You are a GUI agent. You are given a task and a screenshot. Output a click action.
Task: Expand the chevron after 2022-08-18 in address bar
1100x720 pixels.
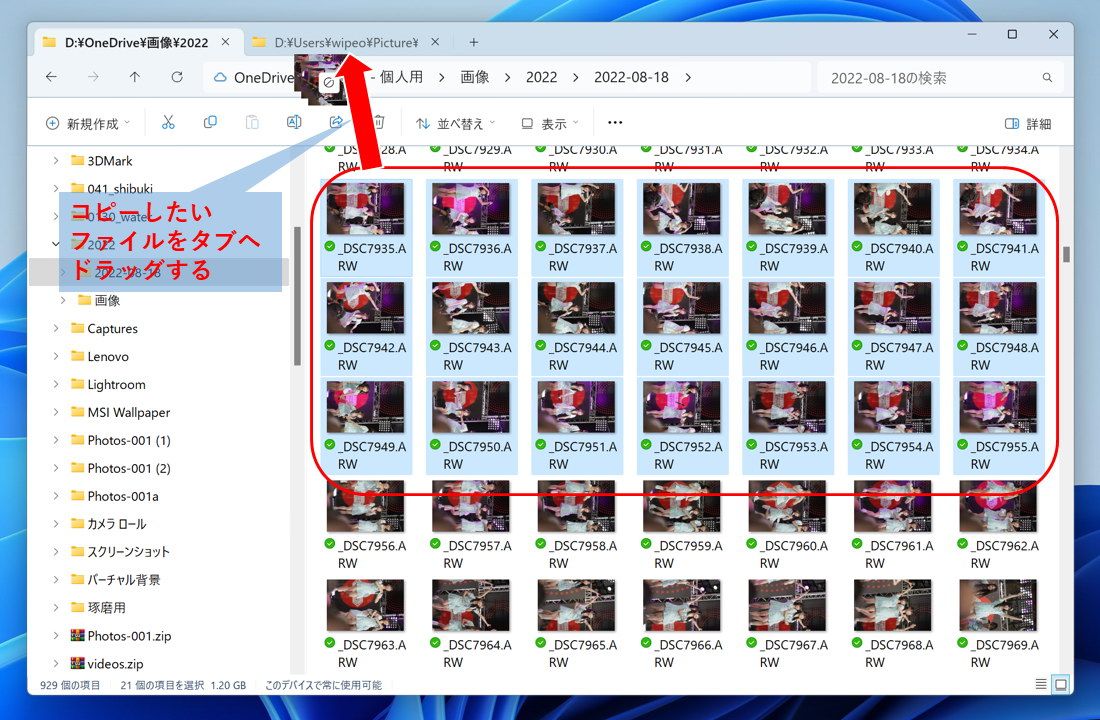tap(688, 77)
